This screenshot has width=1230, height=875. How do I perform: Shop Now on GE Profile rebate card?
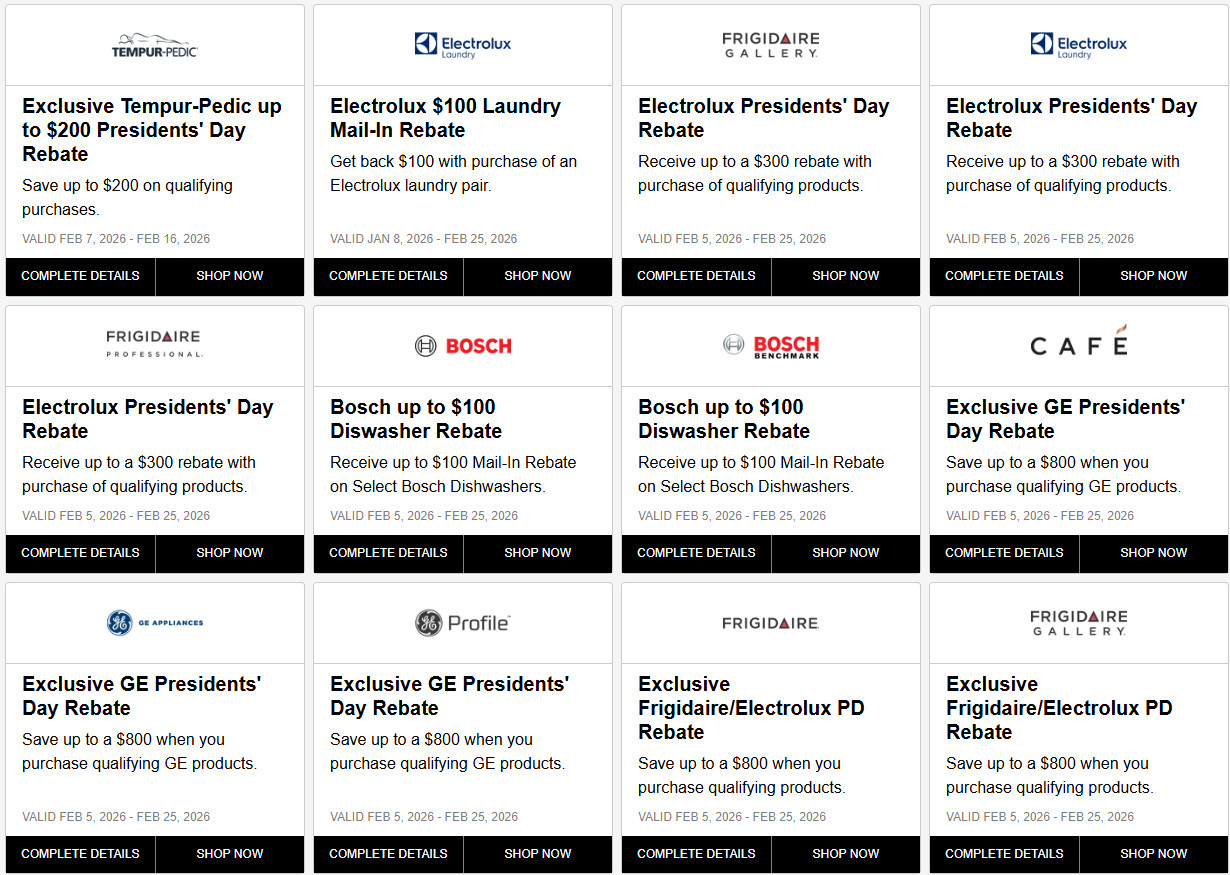[x=538, y=854]
